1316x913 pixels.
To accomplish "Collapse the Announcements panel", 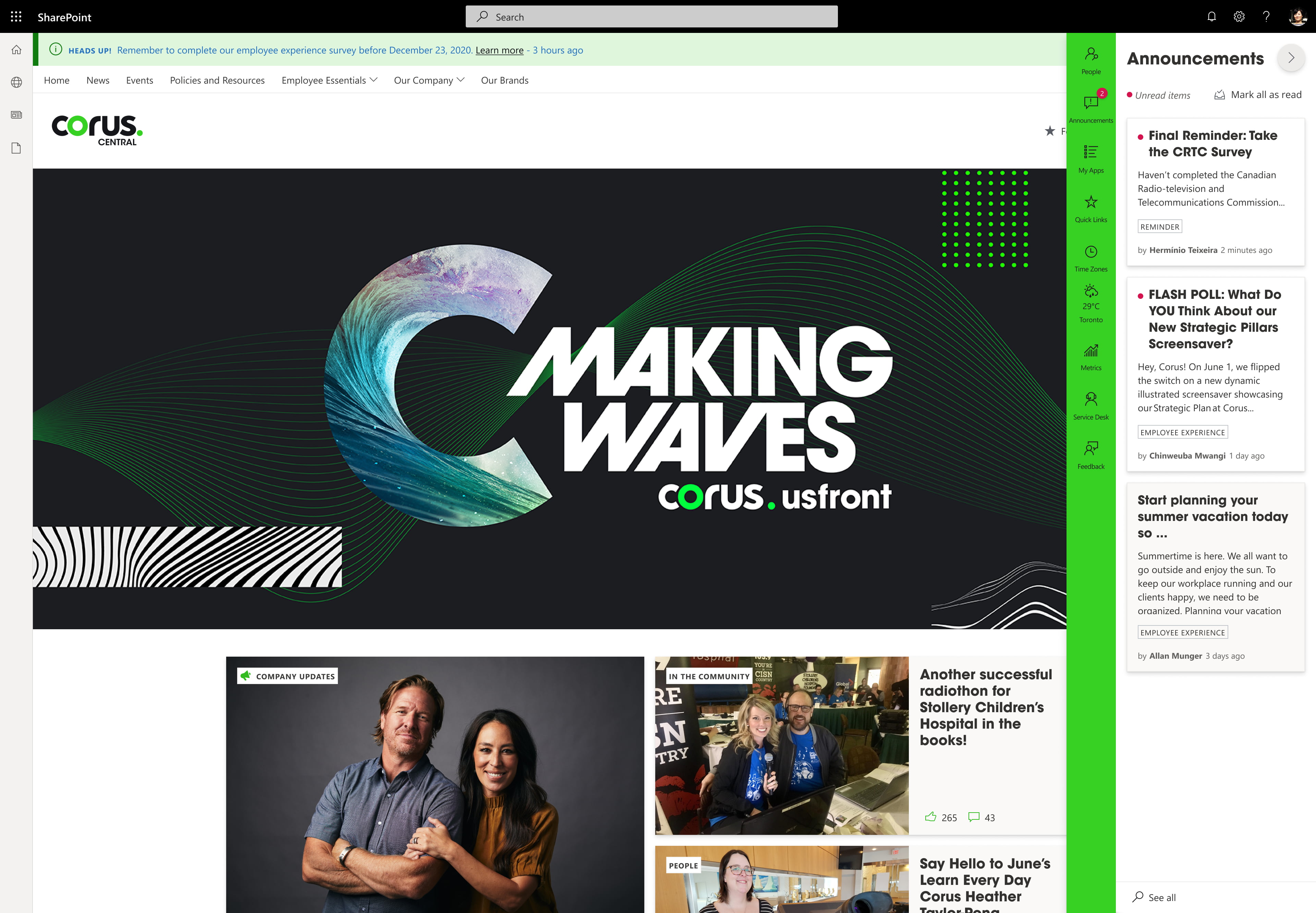I will tap(1291, 58).
